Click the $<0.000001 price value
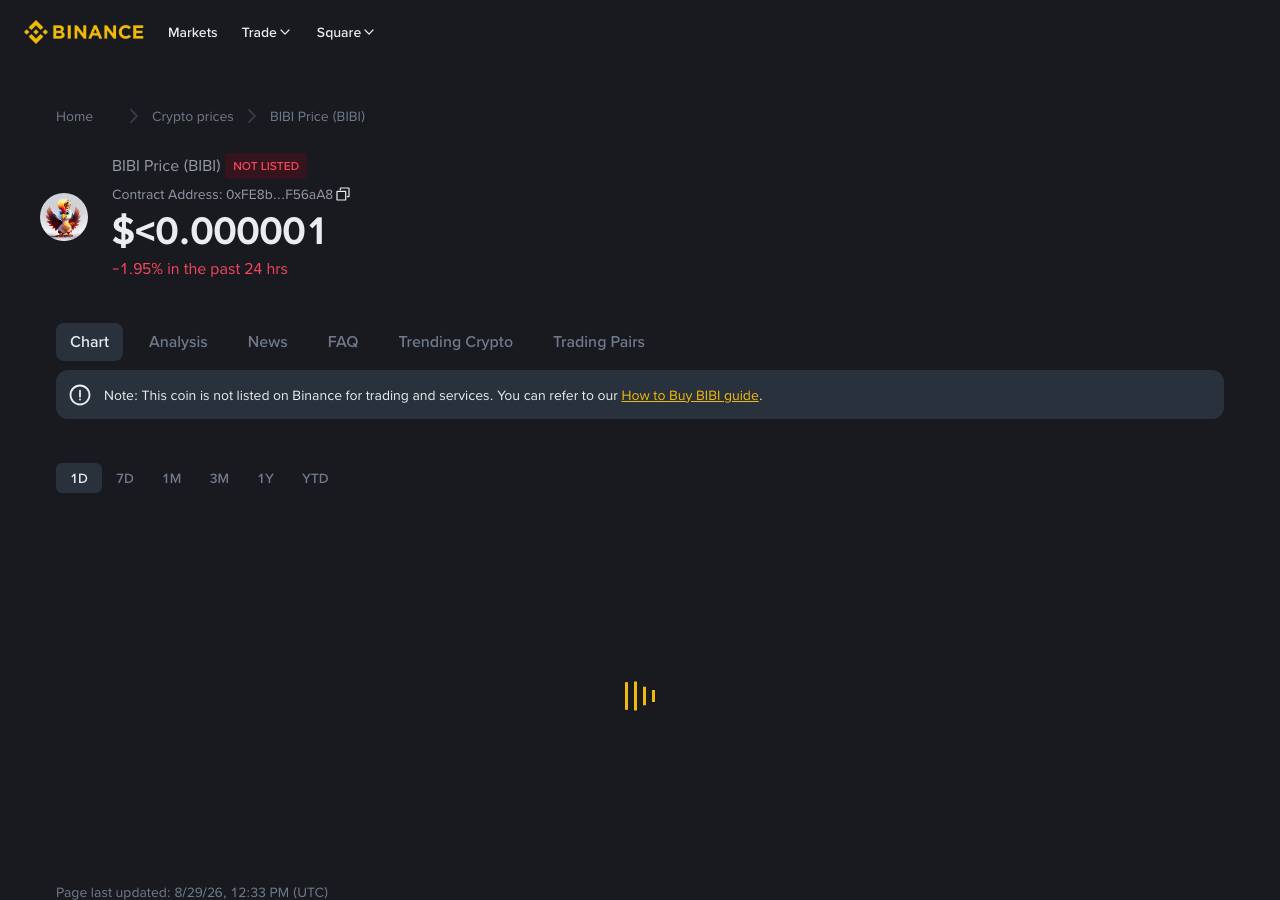Image resolution: width=1280 pixels, height=900 pixels. [219, 231]
